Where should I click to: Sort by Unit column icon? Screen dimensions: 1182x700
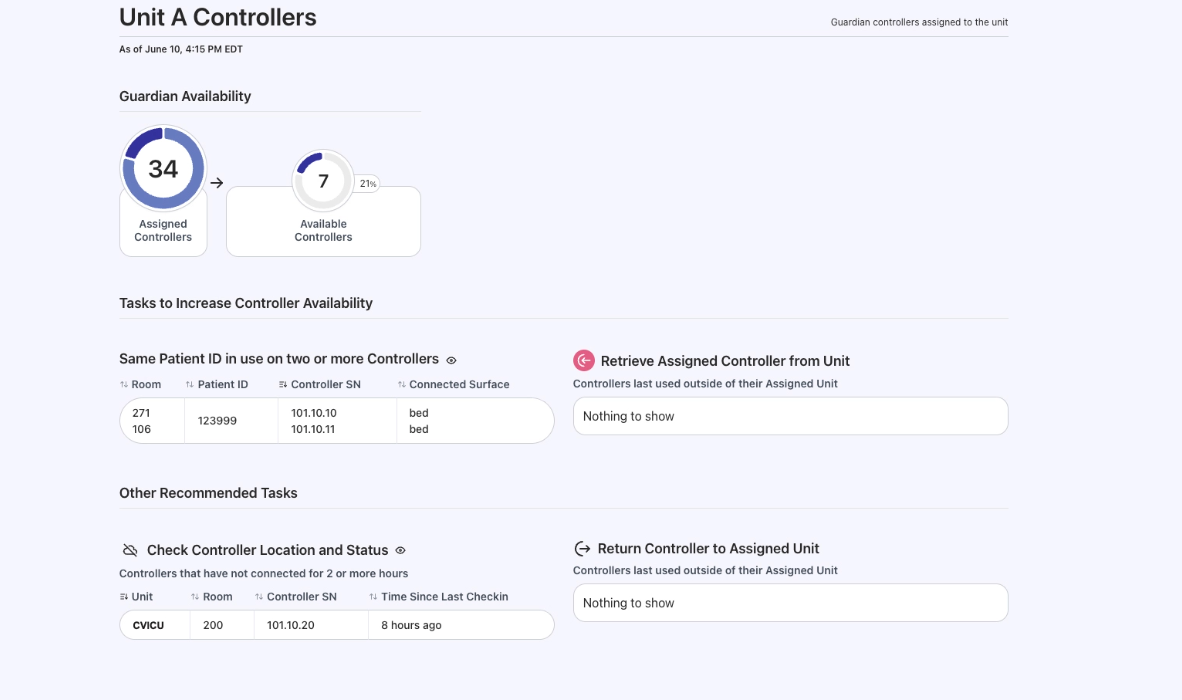[124, 597]
